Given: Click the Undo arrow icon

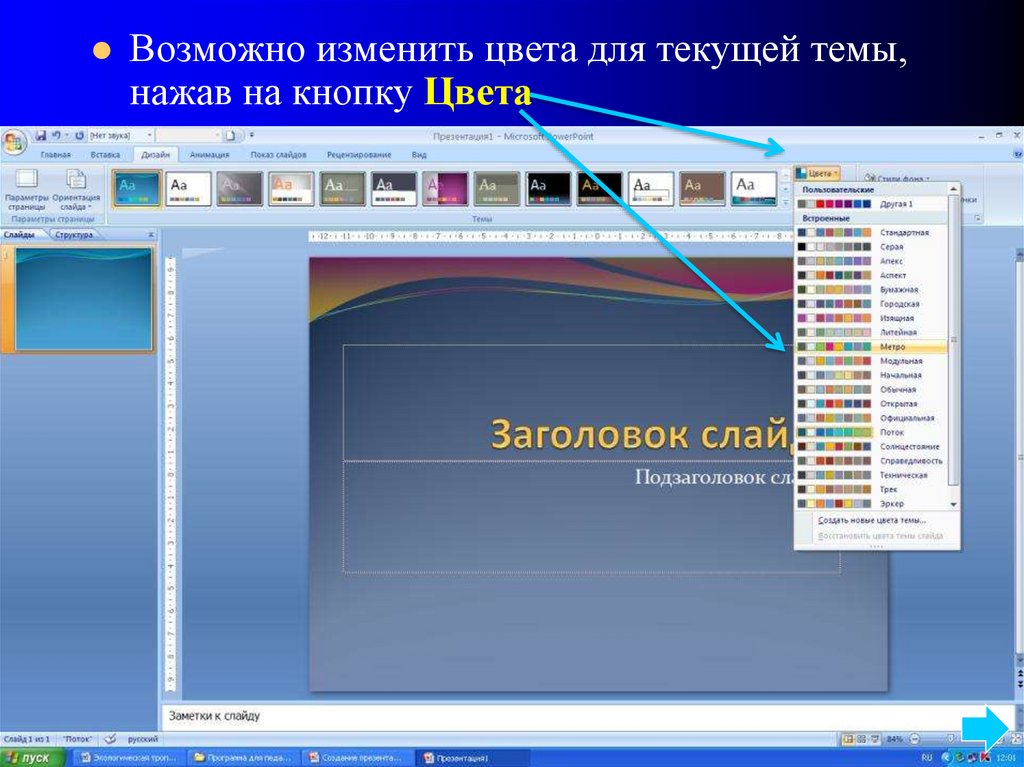Looking at the screenshot, I should click(58, 135).
